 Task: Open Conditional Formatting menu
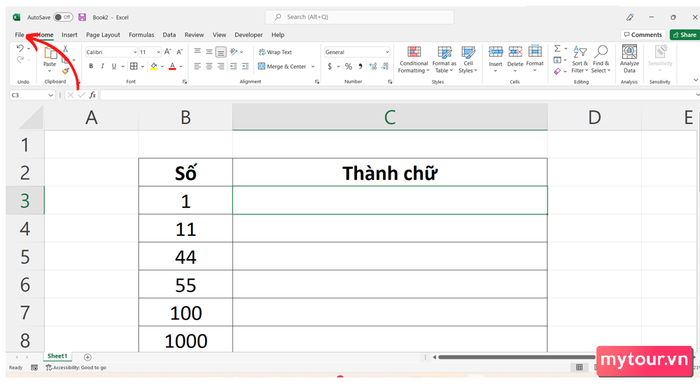tap(414, 59)
